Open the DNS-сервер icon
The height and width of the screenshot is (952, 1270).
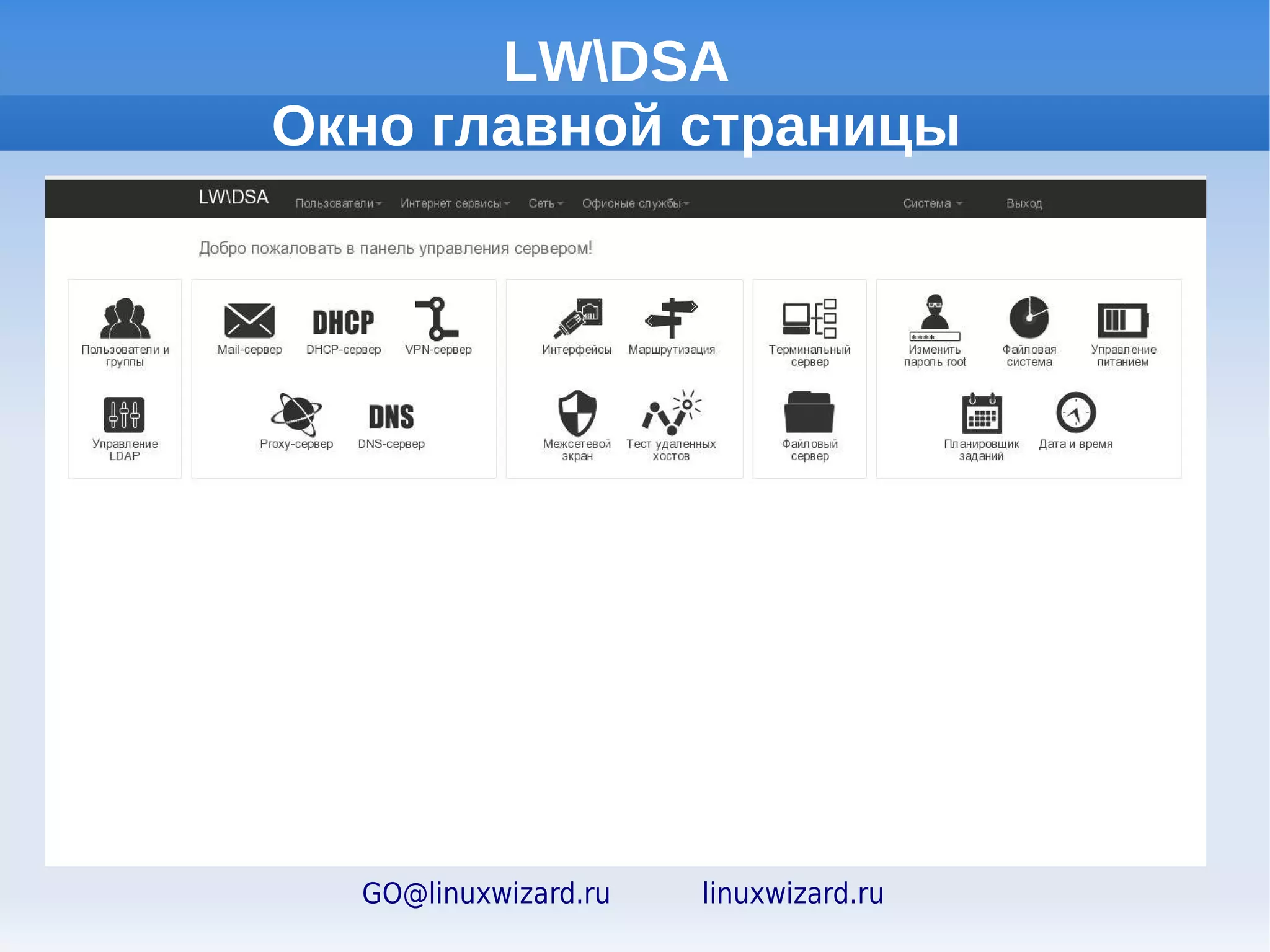(x=391, y=416)
